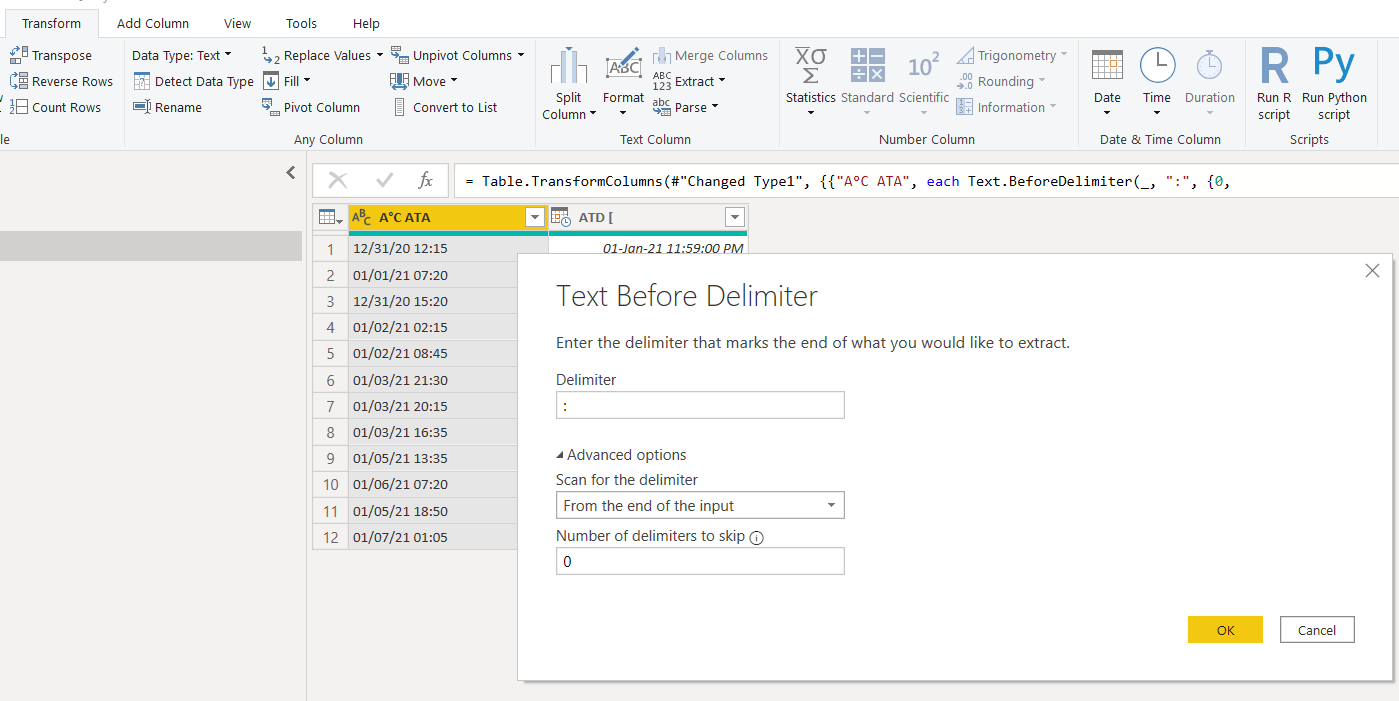Image resolution: width=1399 pixels, height=701 pixels.
Task: Open Scan for the delimiter combo box
Action: coord(700,505)
